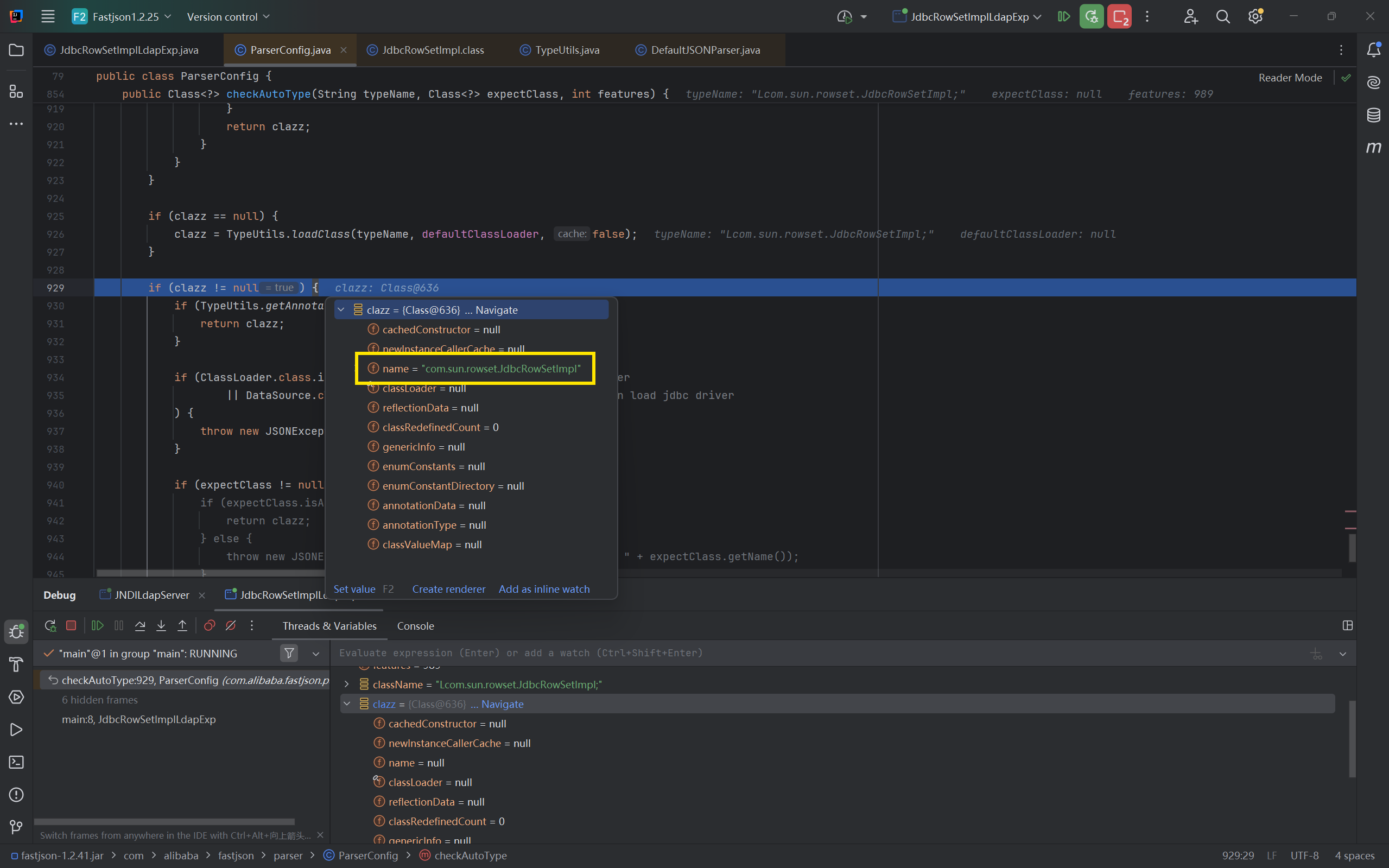Step over in debug toolbar
Screen dimensions: 1389x868
[x=140, y=626]
